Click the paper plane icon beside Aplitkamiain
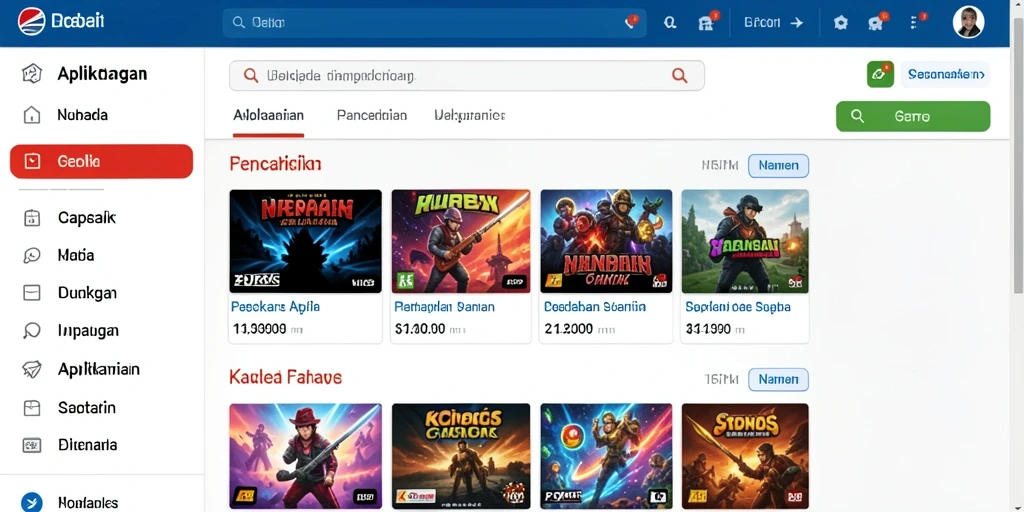1024x512 pixels. click(x=32, y=369)
